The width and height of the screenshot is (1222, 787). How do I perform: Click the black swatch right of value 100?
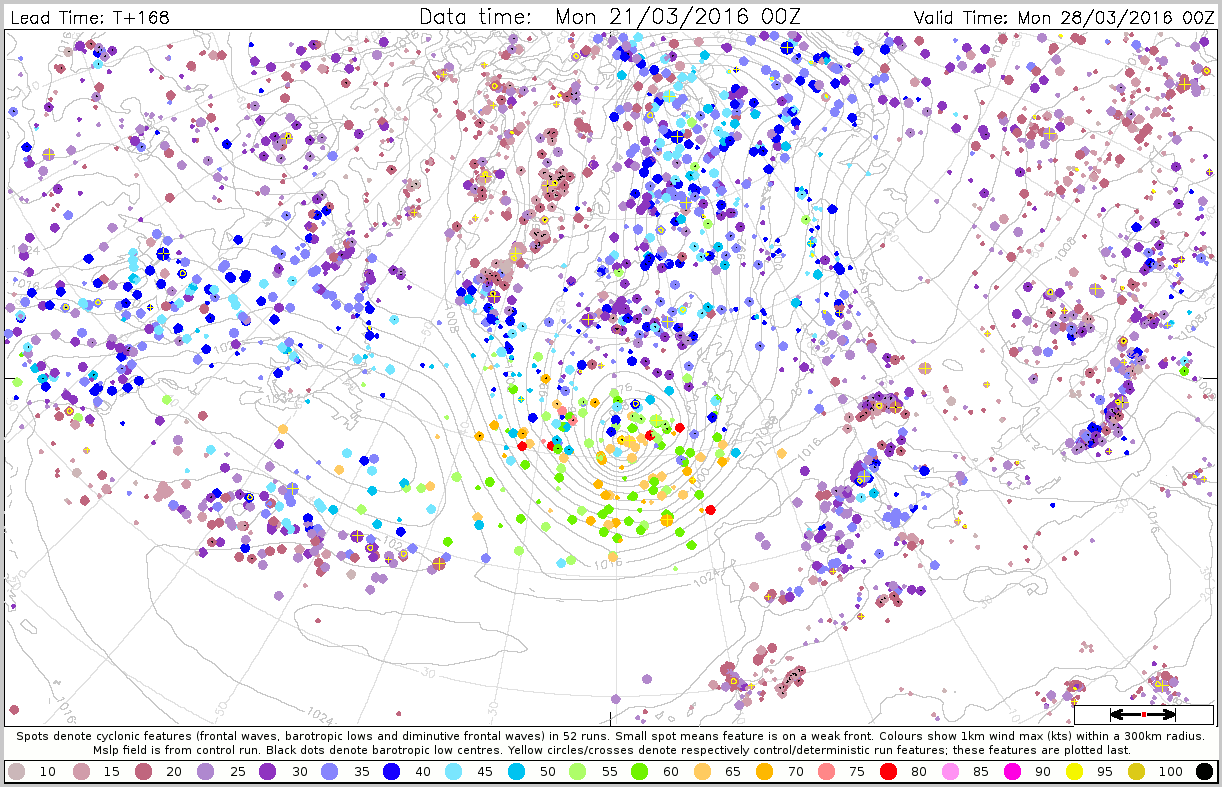[1204, 772]
